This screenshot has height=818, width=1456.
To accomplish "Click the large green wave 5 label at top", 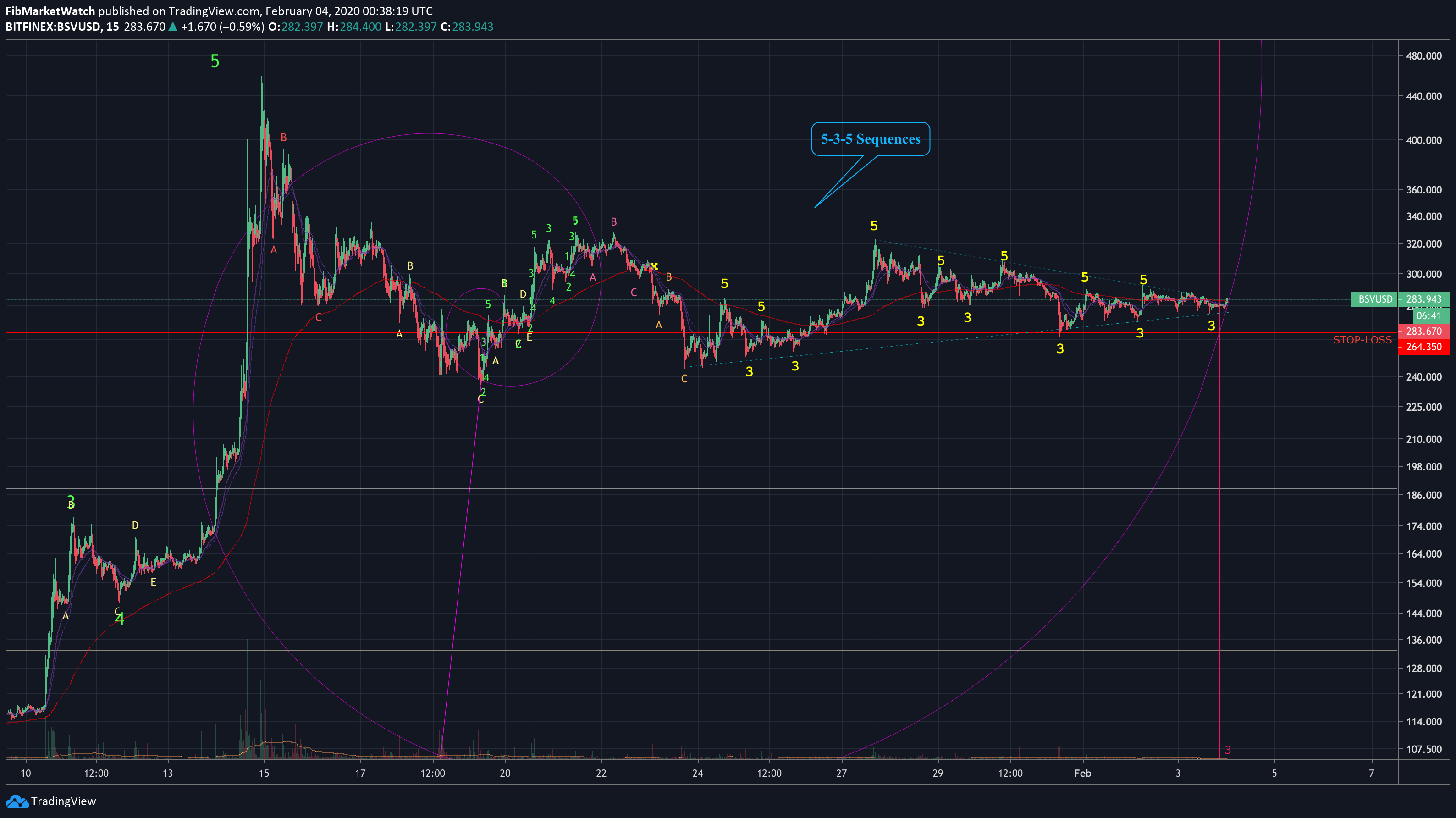I will tap(215, 61).
